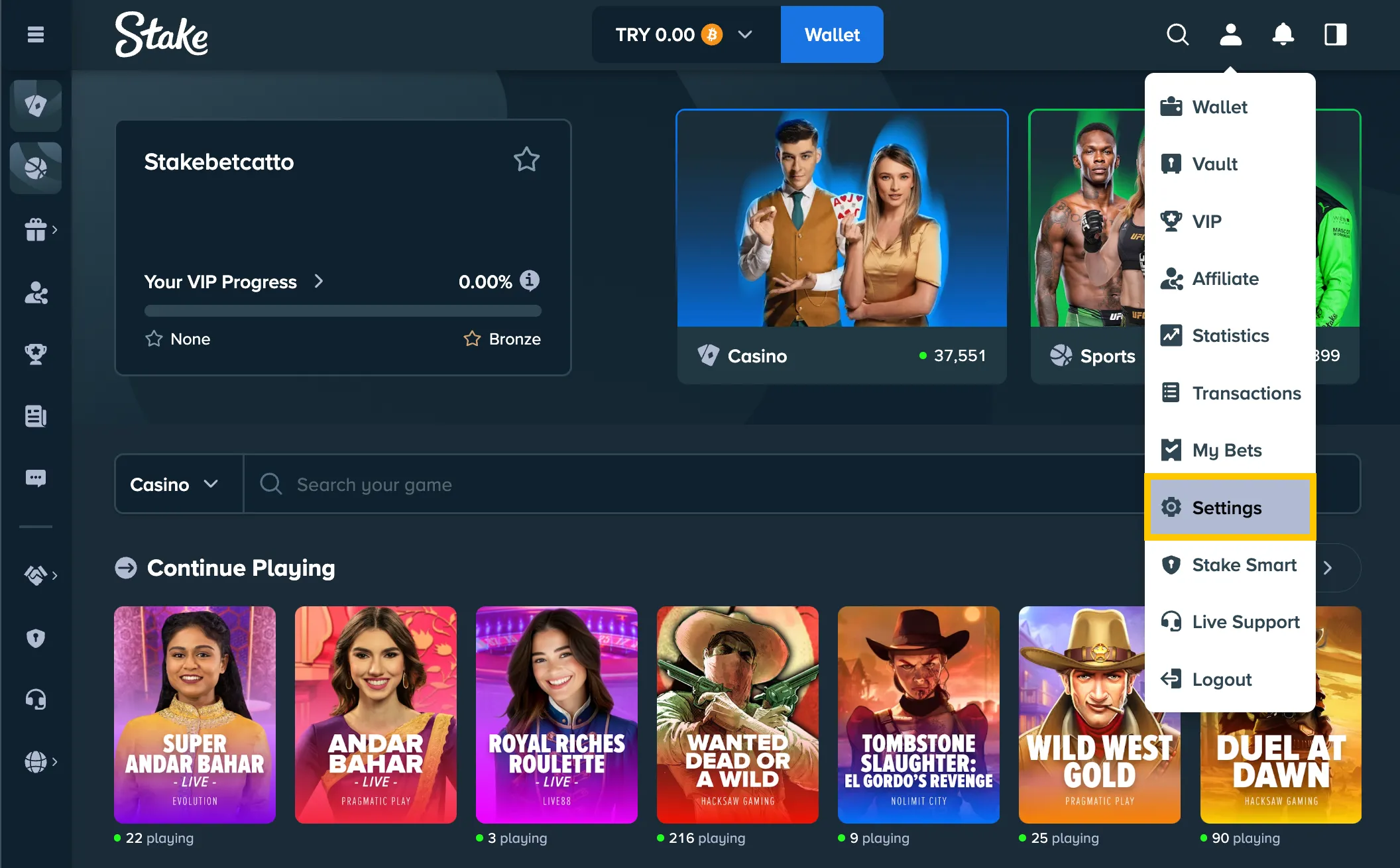The image size is (1400, 868).
Task: Open the Casino category dropdown
Action: click(174, 484)
